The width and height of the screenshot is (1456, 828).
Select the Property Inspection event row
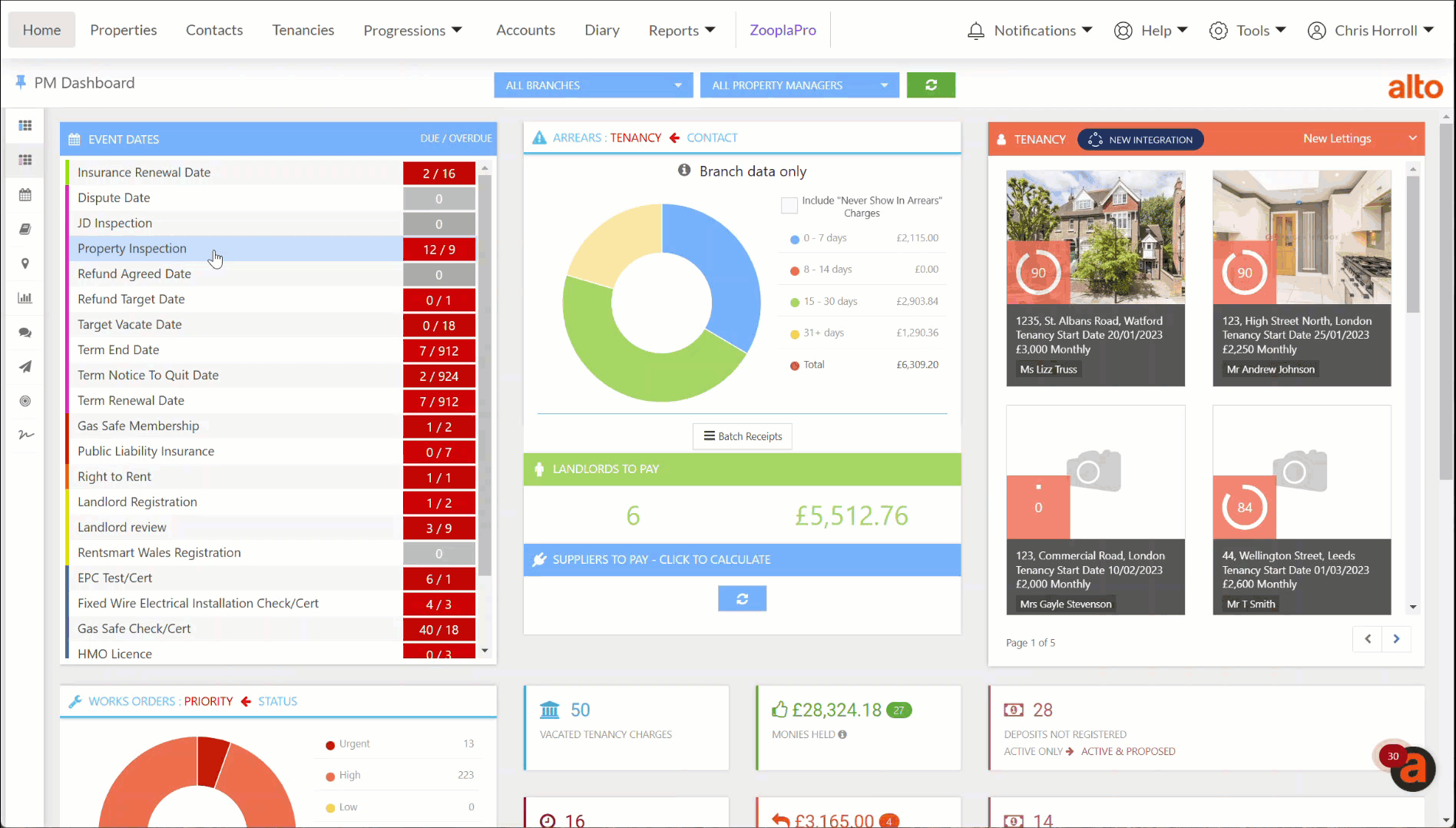pyautogui.click(x=270, y=248)
